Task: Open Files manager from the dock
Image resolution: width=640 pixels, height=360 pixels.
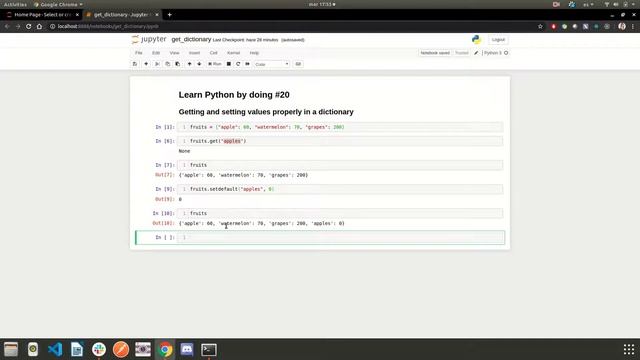Action: 11,349
